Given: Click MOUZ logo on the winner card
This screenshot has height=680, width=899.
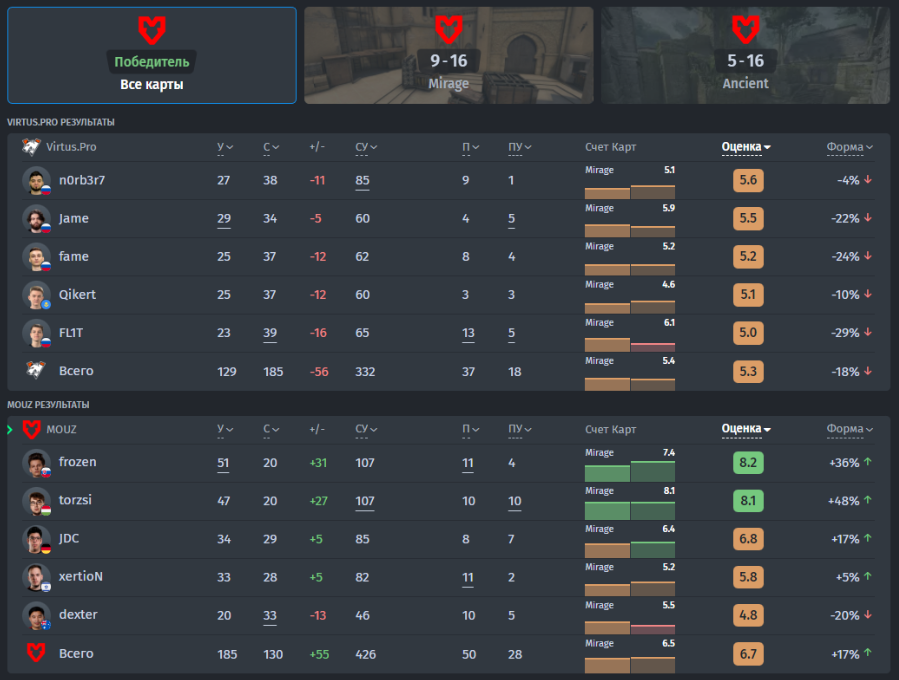Looking at the screenshot, I should point(152,30).
